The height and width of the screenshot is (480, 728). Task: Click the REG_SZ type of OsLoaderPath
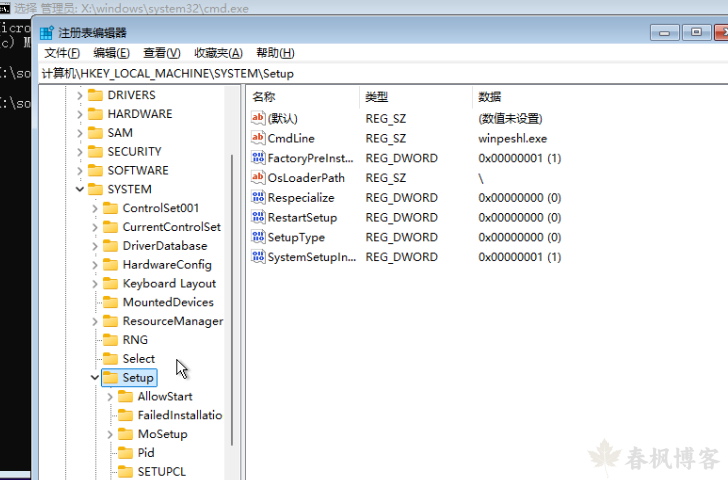386,178
